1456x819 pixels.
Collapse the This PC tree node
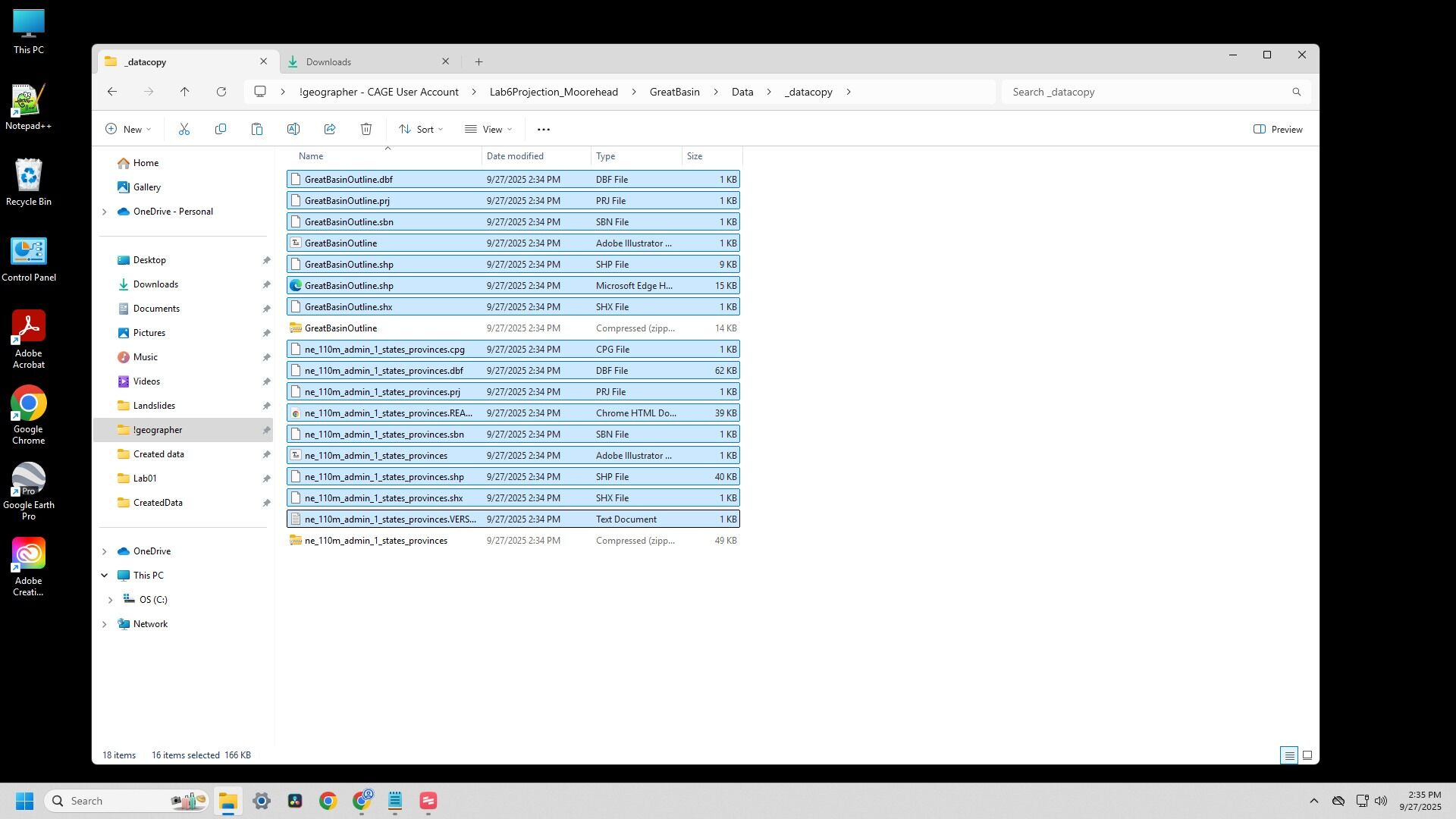tap(105, 576)
